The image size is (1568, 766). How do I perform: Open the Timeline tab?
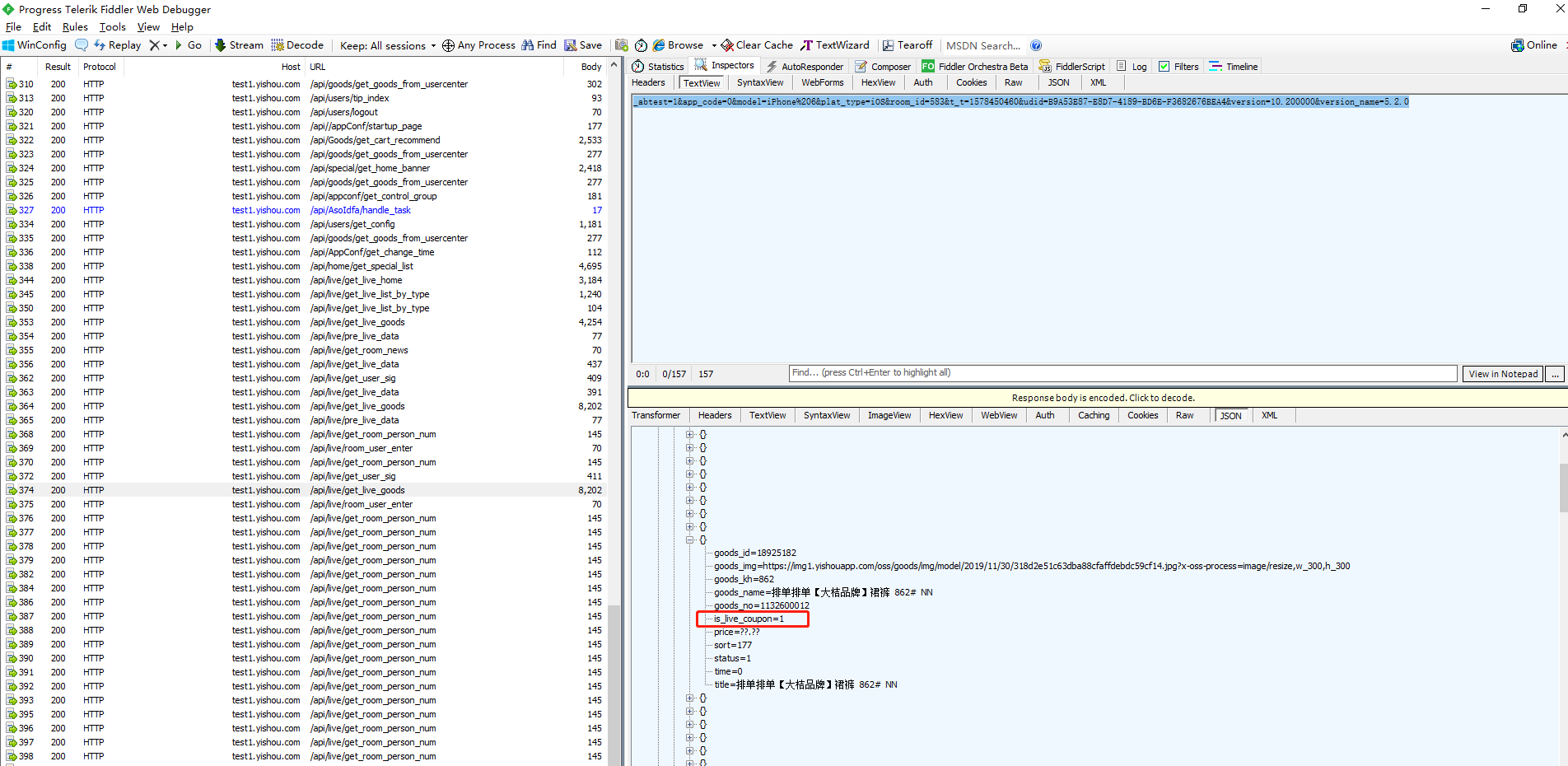1234,67
